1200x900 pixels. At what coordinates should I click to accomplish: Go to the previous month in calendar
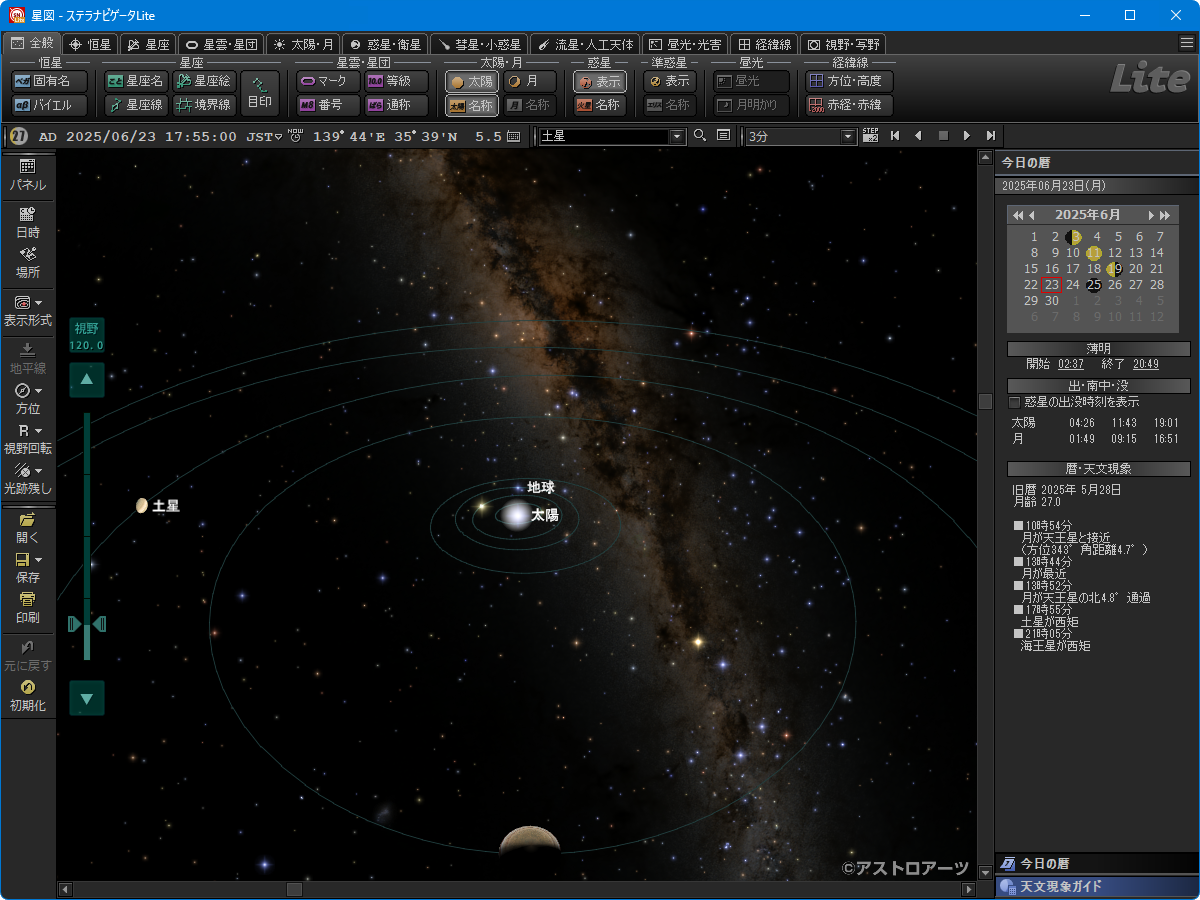(1031, 215)
